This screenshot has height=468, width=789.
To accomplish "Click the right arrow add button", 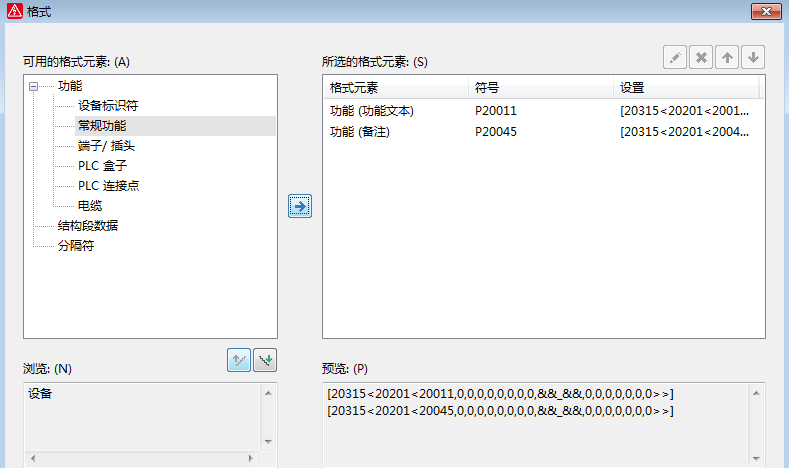I will tap(300, 206).
